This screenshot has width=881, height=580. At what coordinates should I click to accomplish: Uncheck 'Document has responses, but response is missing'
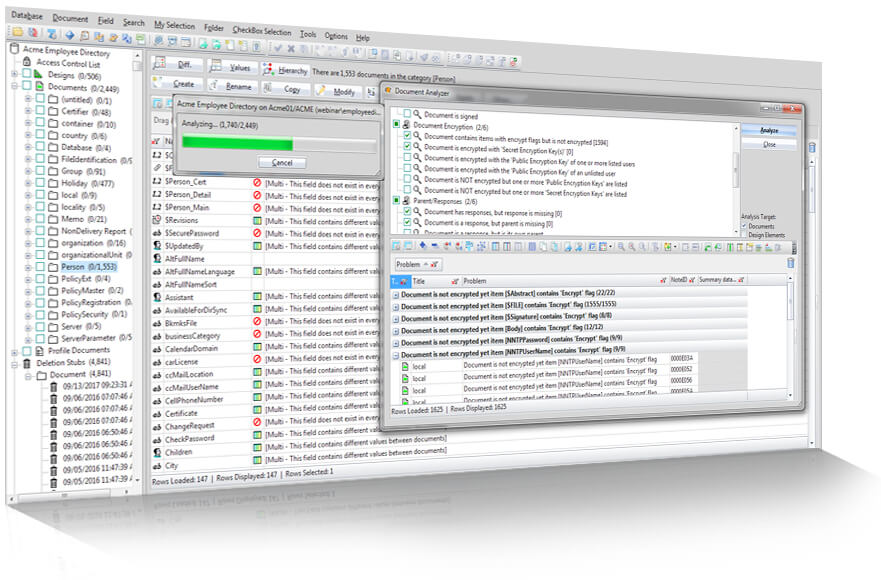(x=407, y=211)
